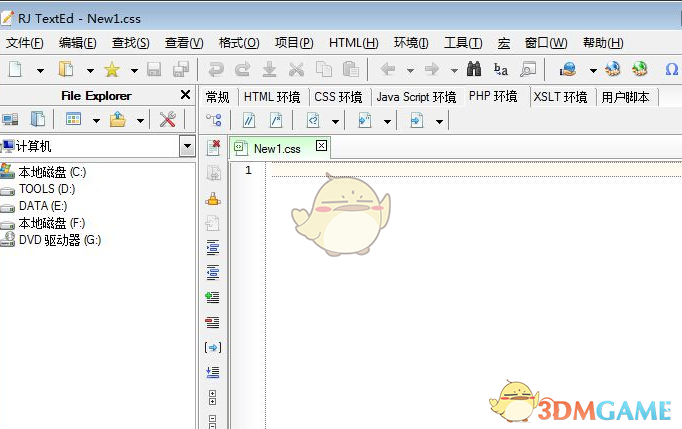Expand the open file dropdown arrow

point(90,70)
